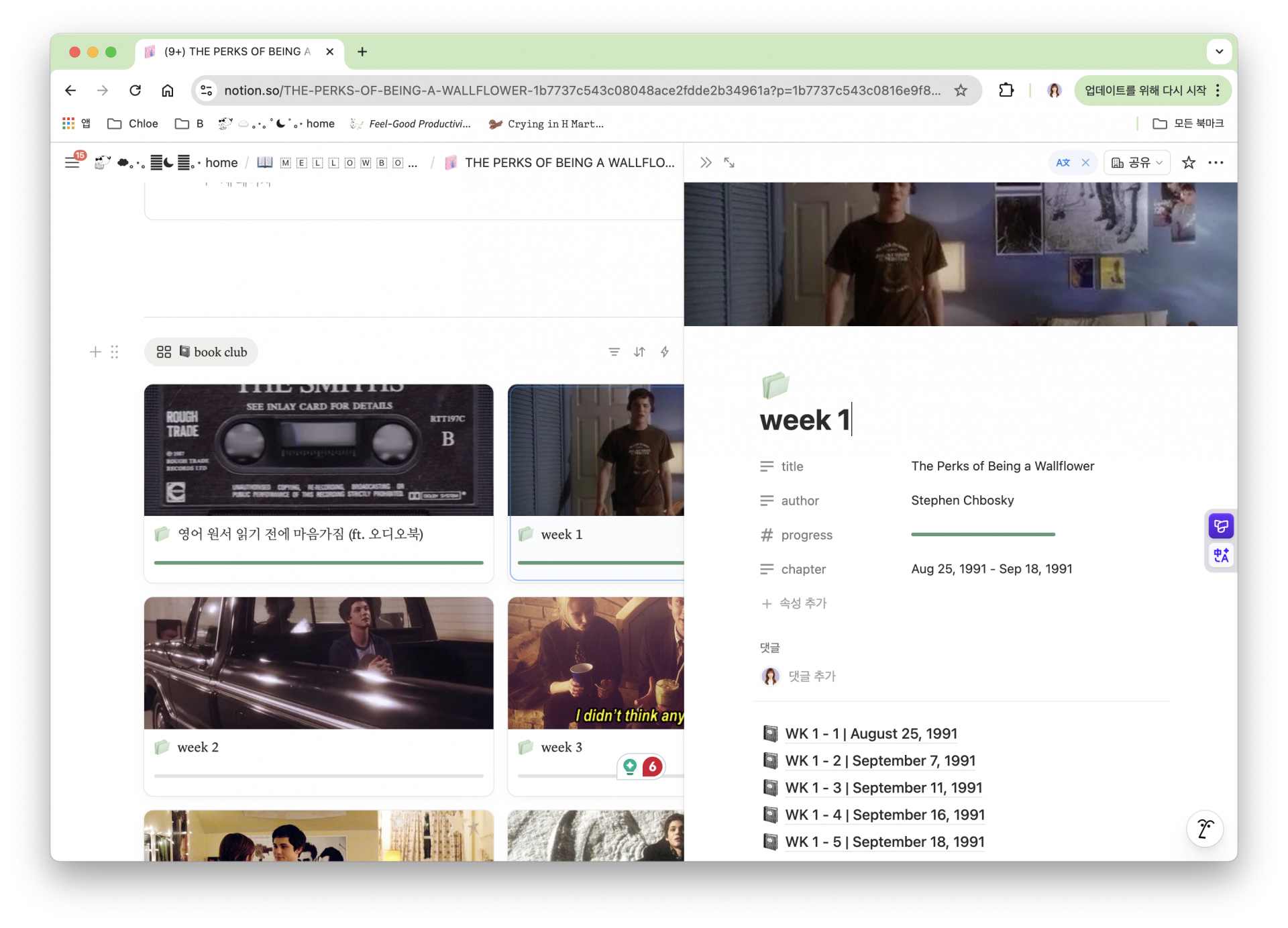1288x928 pixels.
Task: Favorite the week 1 page with the star
Action: (x=1189, y=162)
